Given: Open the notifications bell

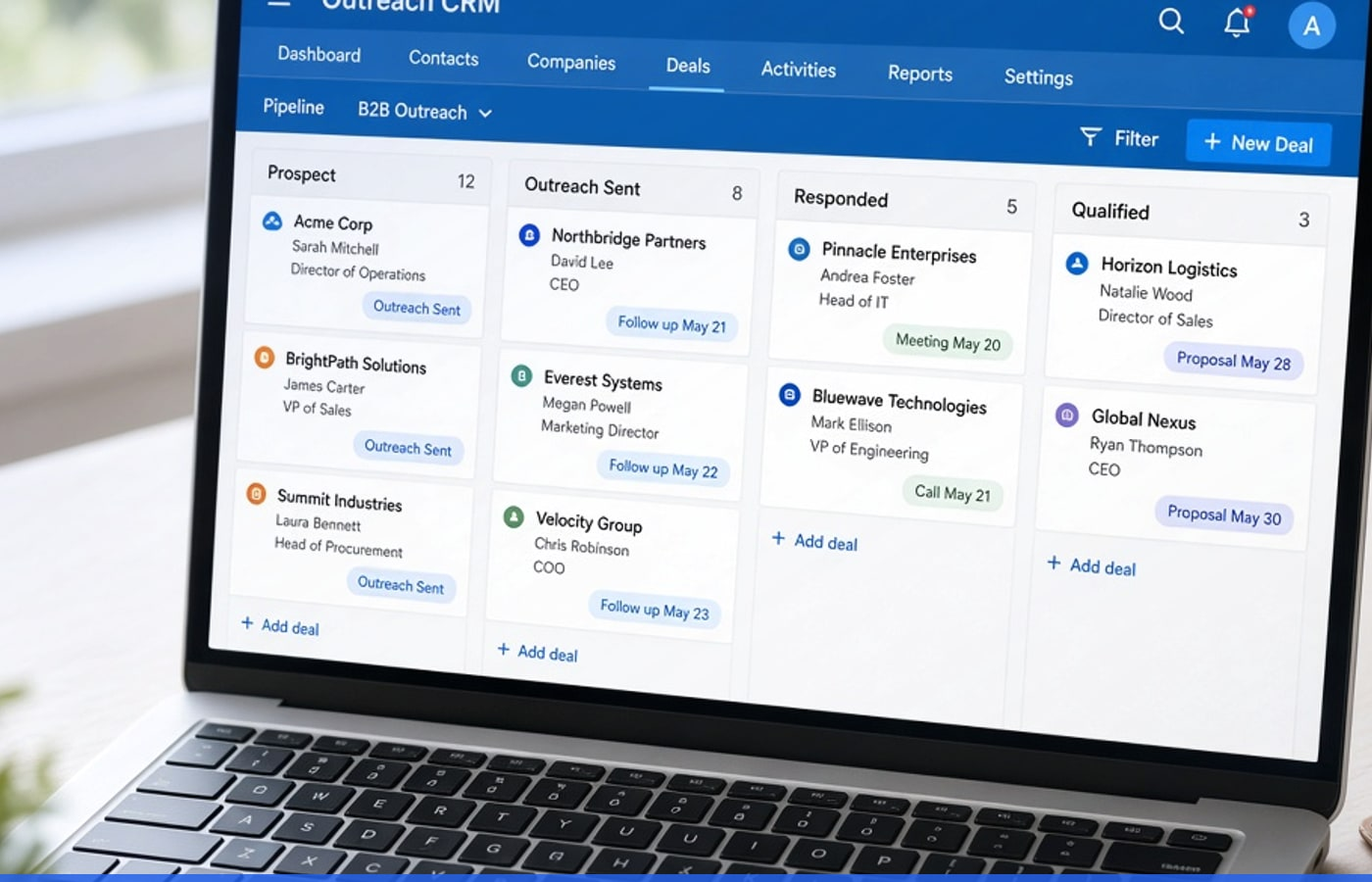Looking at the screenshot, I should 1238,22.
